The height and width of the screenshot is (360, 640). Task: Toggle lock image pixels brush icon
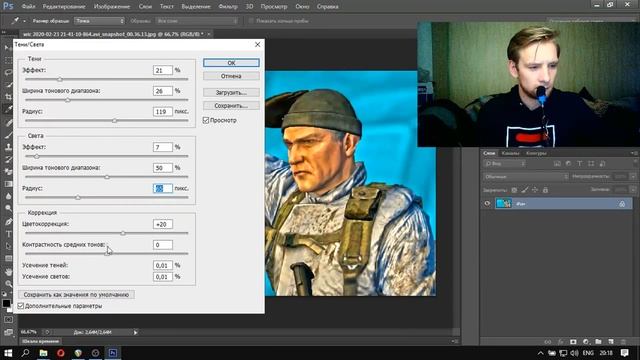coord(524,190)
